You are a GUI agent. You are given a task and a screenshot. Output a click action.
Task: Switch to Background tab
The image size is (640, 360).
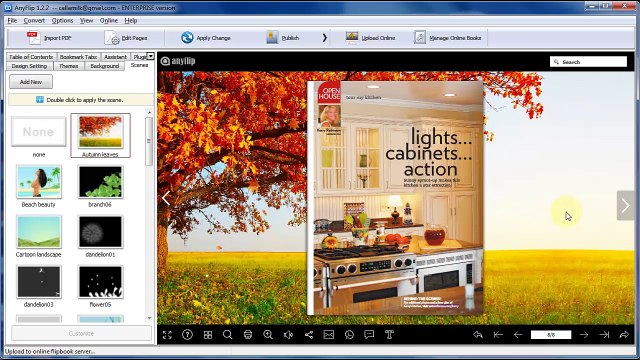coord(104,66)
